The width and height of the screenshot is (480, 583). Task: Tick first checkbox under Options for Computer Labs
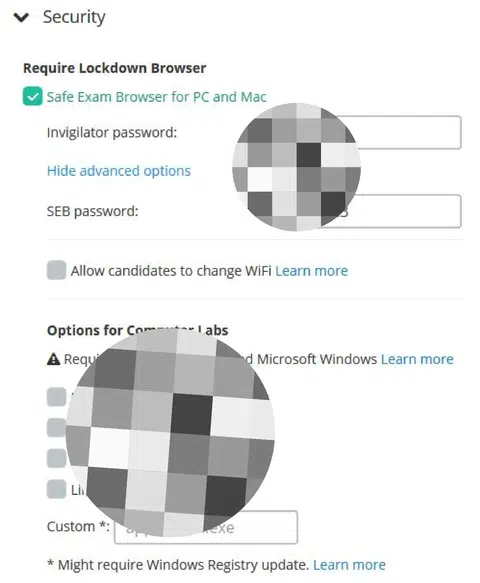57,397
